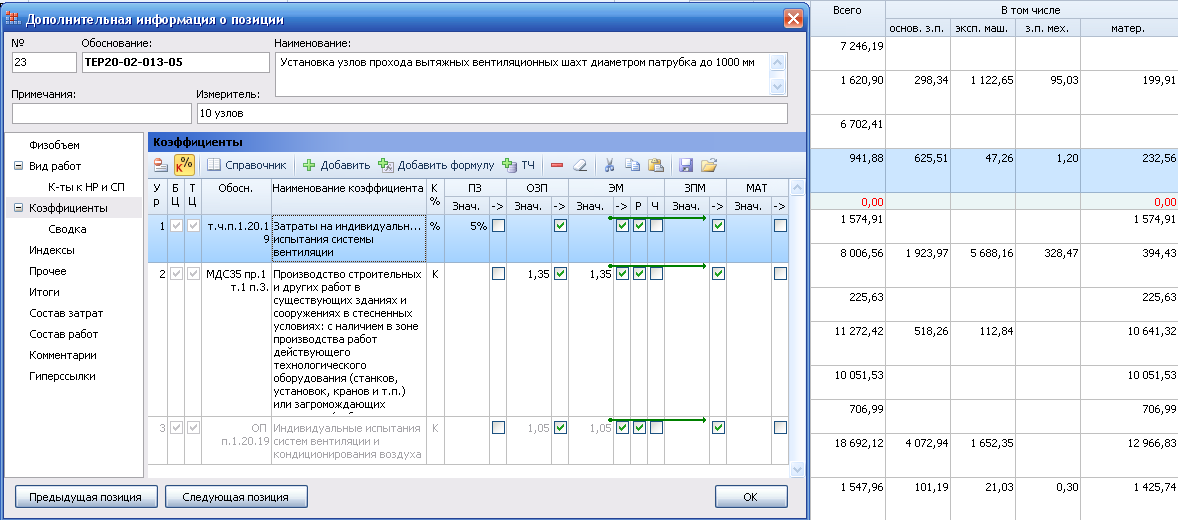
Task: Click the № field containing 23
Action: point(44,62)
